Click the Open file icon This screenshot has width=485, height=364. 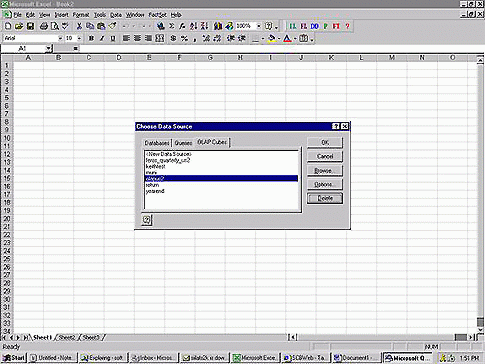[19, 26]
